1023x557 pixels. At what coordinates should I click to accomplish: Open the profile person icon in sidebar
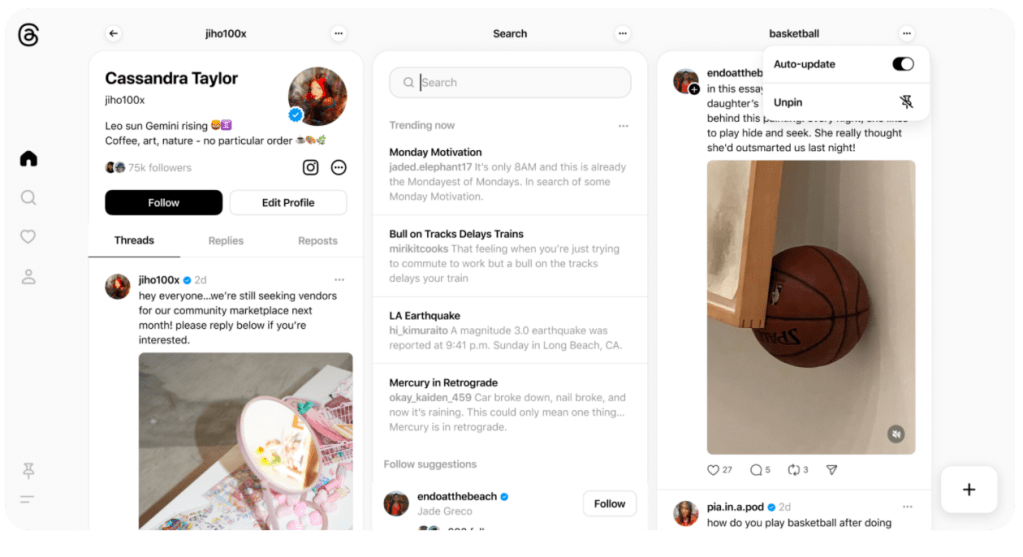click(x=28, y=277)
